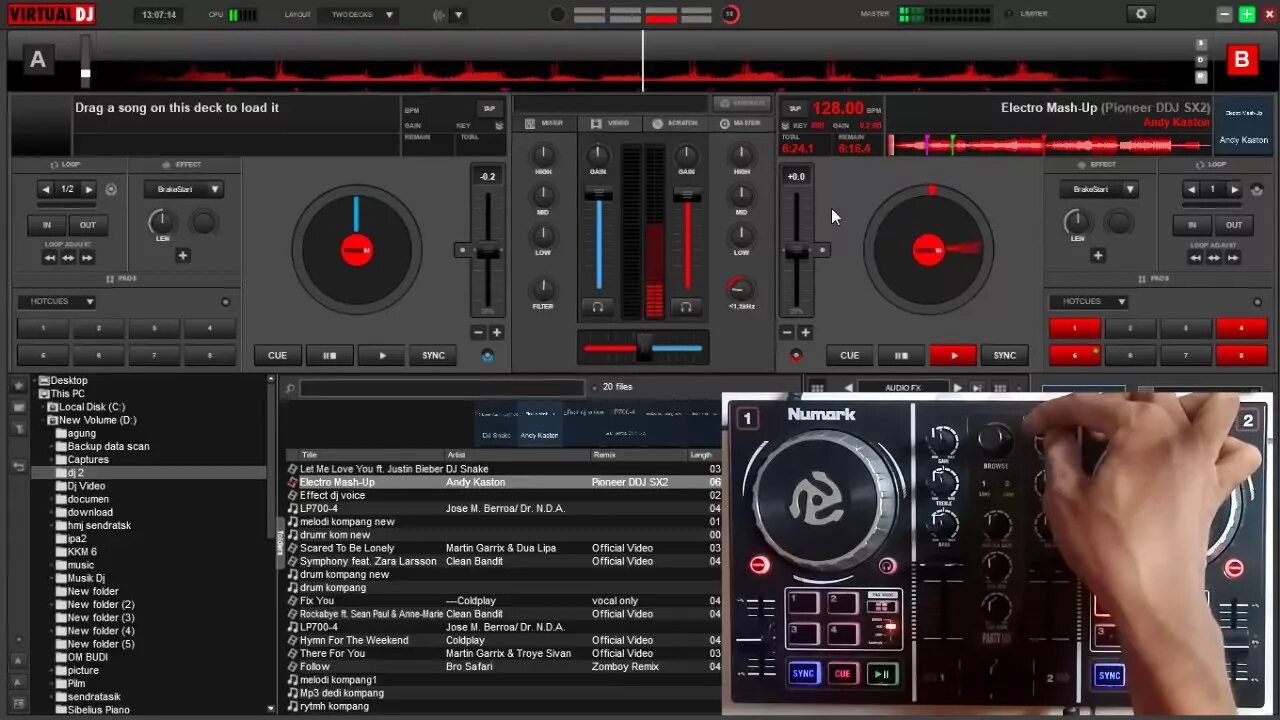Click the pause-stop button on right deck
This screenshot has width=1280, height=720.
(x=901, y=355)
